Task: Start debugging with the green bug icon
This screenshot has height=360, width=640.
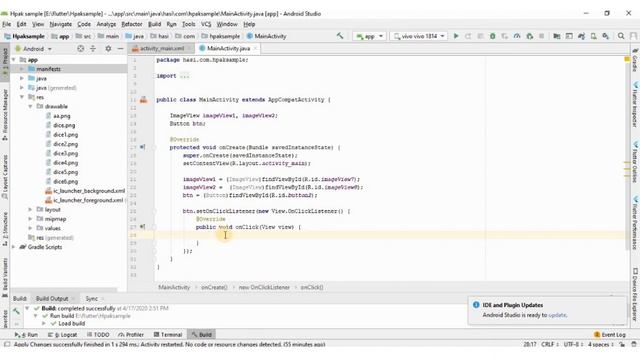Action: point(493,36)
